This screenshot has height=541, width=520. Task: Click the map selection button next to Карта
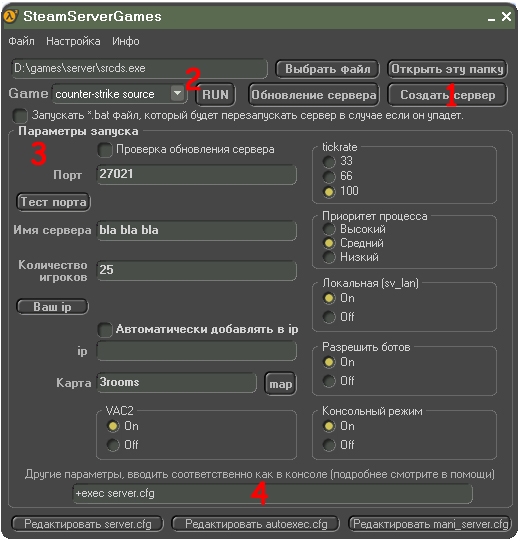[x=281, y=384]
